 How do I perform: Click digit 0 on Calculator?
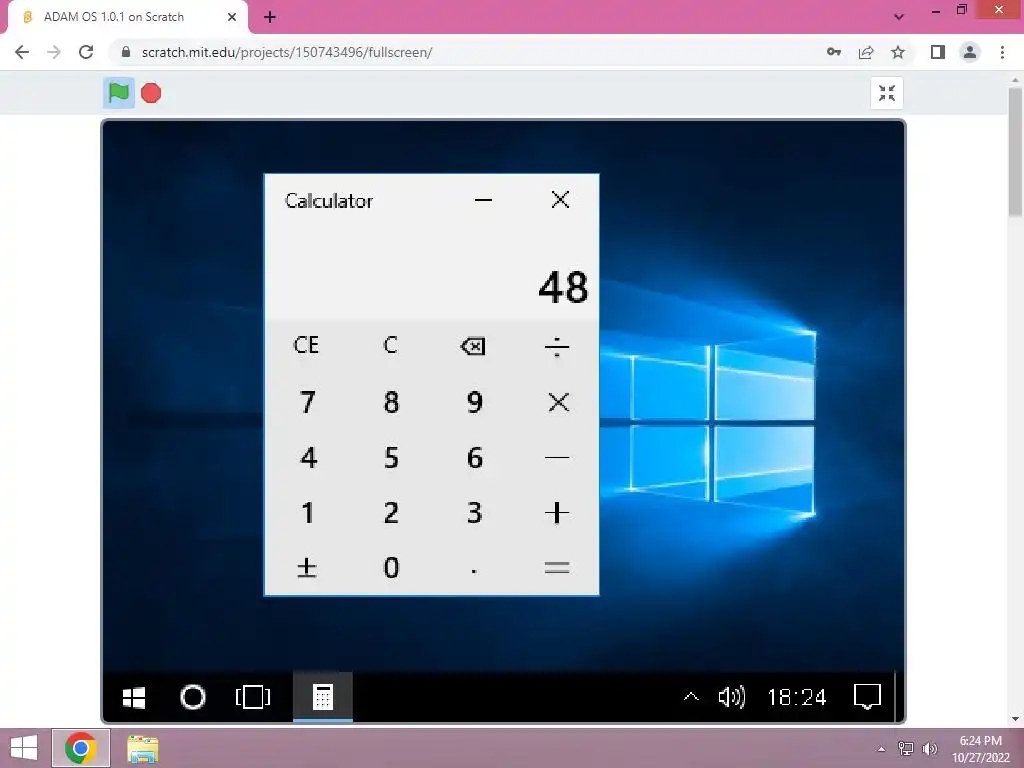pos(391,568)
